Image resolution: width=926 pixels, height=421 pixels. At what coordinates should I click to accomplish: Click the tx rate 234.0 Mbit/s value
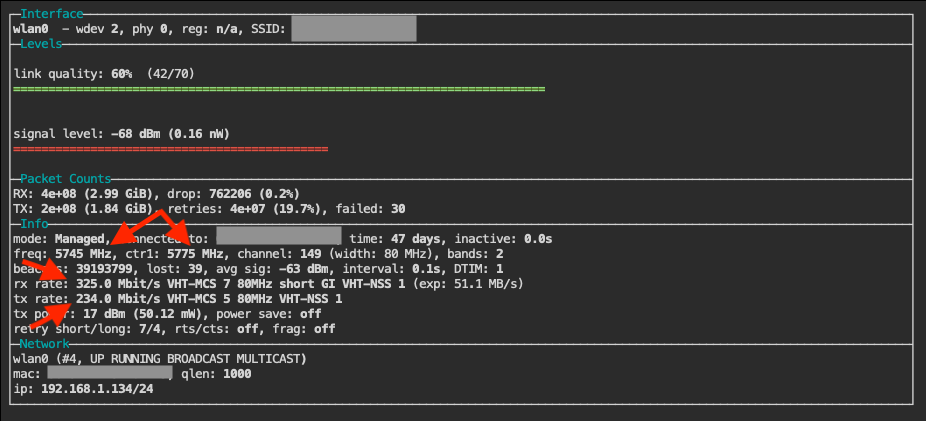[107, 298]
